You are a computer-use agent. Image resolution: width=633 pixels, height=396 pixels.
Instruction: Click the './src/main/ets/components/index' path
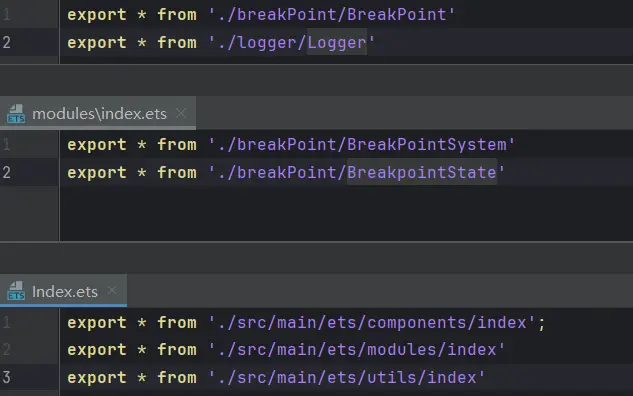pyautogui.click(x=371, y=323)
